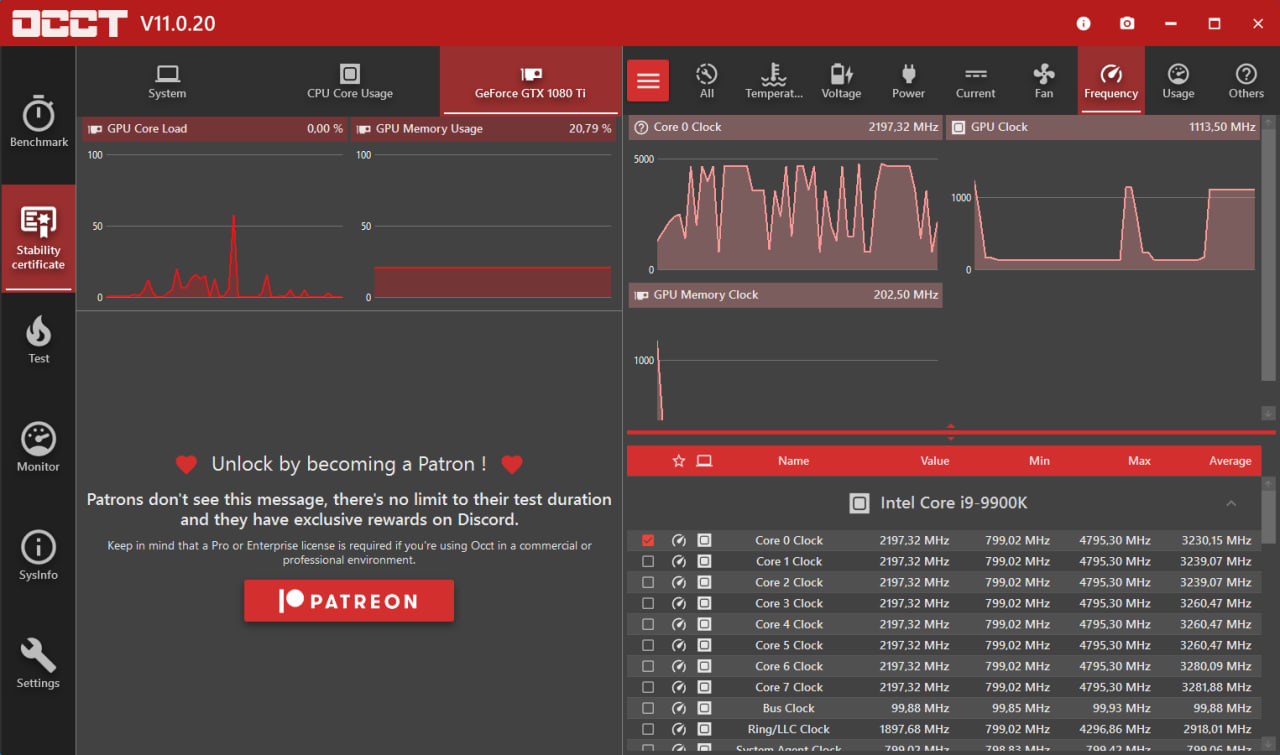Click the chip icon on Core 7 Clock row

[x=704, y=687]
